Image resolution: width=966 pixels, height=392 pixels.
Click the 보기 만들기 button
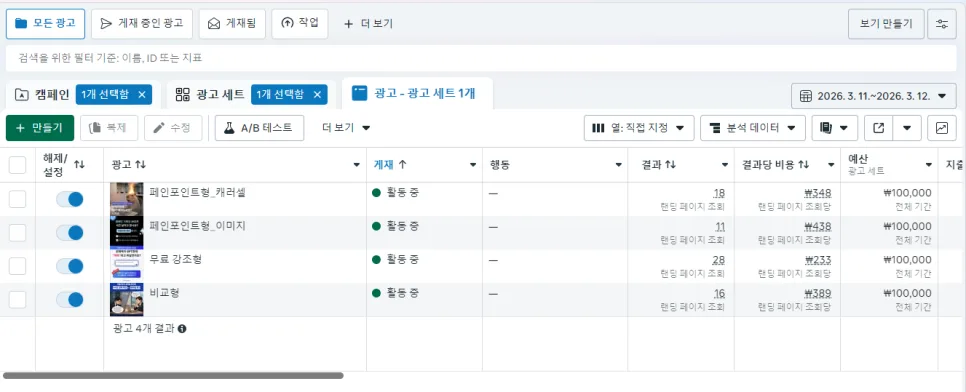point(887,24)
